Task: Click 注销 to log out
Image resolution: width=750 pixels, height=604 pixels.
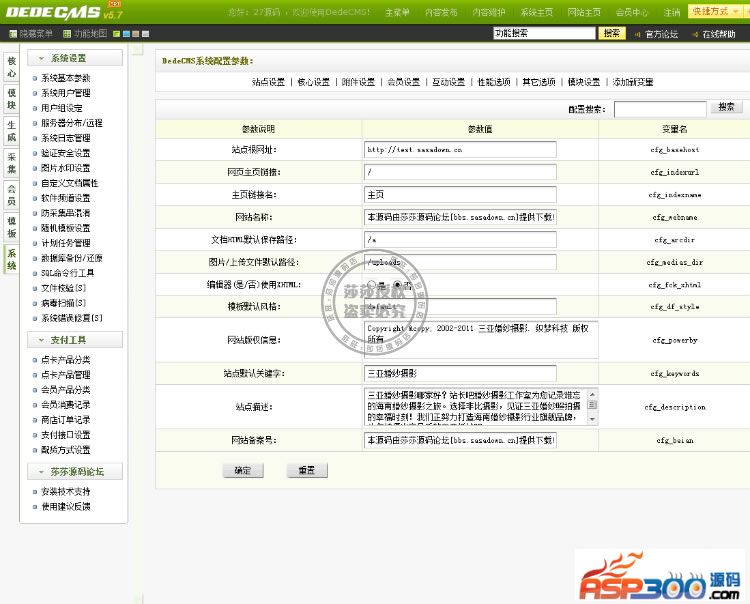Action: [672, 12]
